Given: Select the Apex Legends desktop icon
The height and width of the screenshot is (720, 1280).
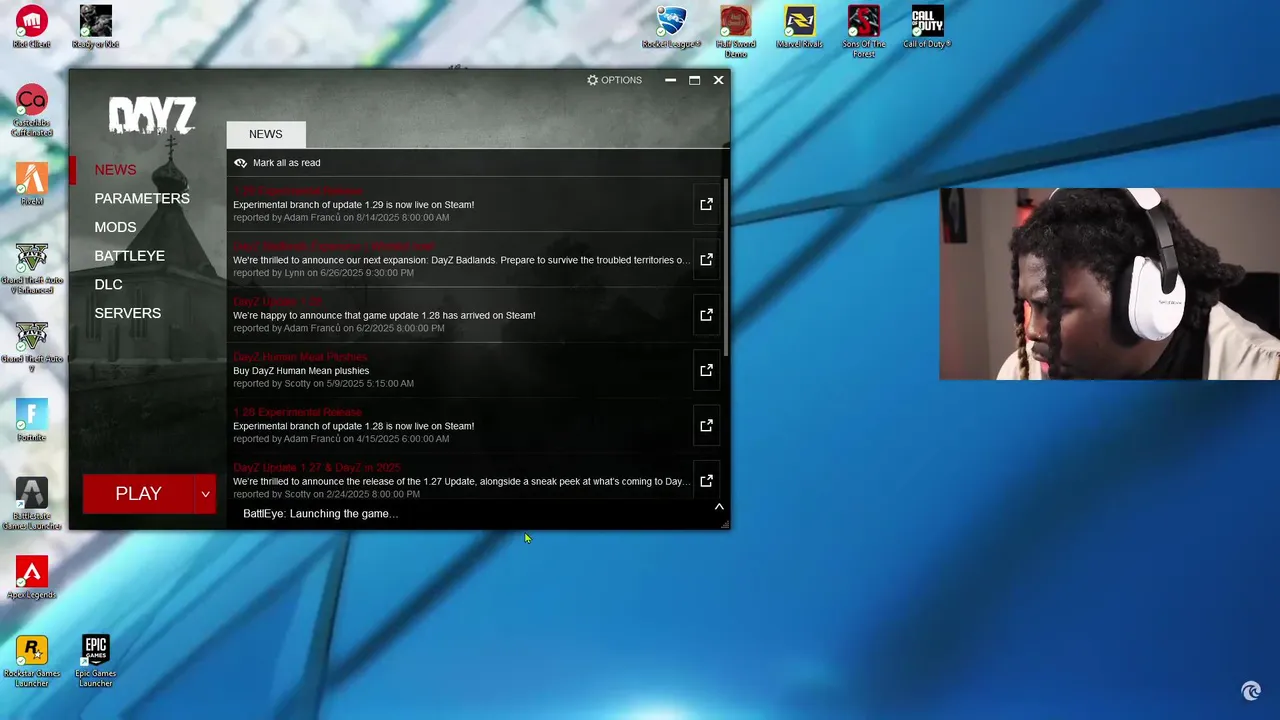Looking at the screenshot, I should pos(32,578).
